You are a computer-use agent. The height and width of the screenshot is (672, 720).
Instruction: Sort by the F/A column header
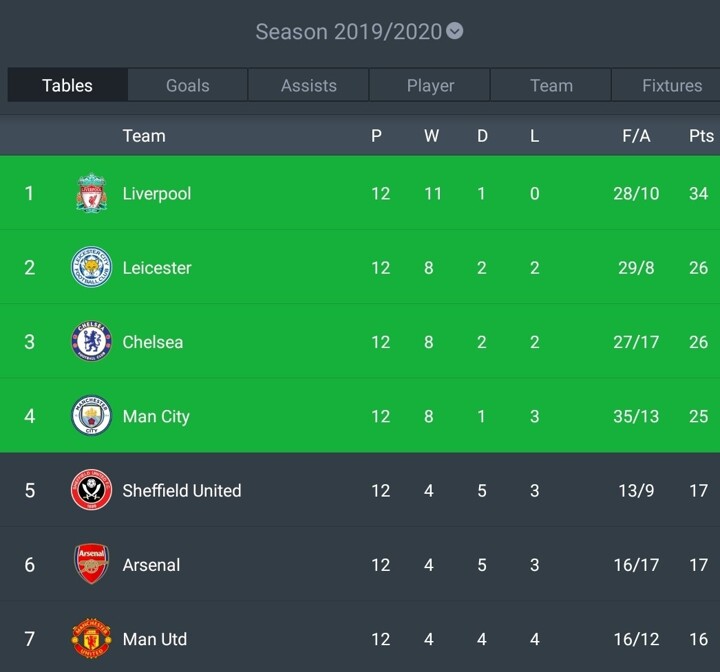pyautogui.click(x=636, y=136)
